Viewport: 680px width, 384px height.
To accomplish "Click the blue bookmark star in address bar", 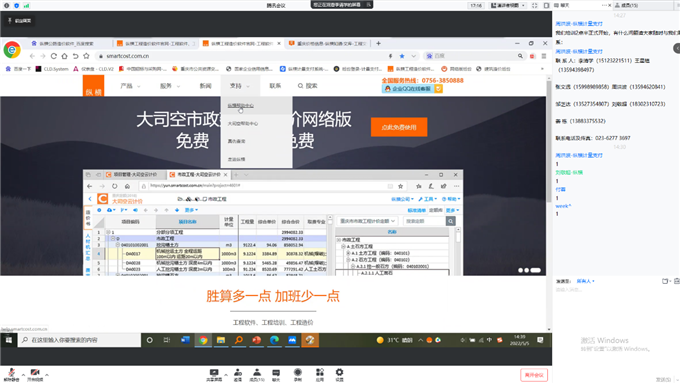I will [402, 56].
